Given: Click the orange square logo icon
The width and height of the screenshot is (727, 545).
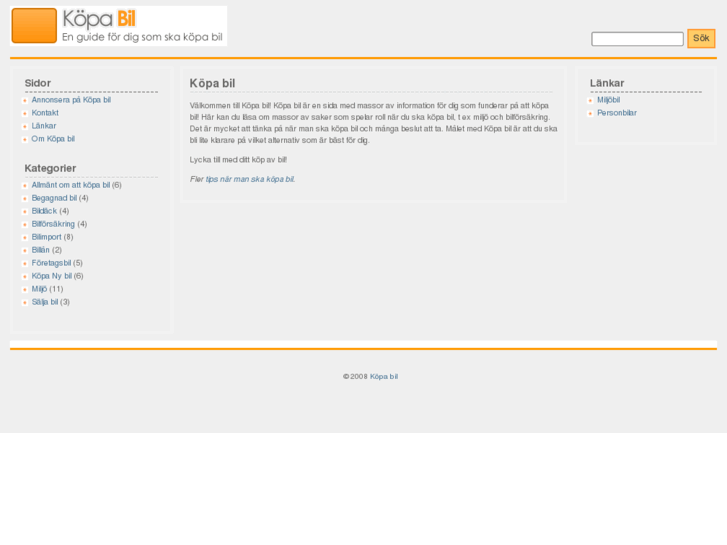Looking at the screenshot, I should tap(34, 26).
